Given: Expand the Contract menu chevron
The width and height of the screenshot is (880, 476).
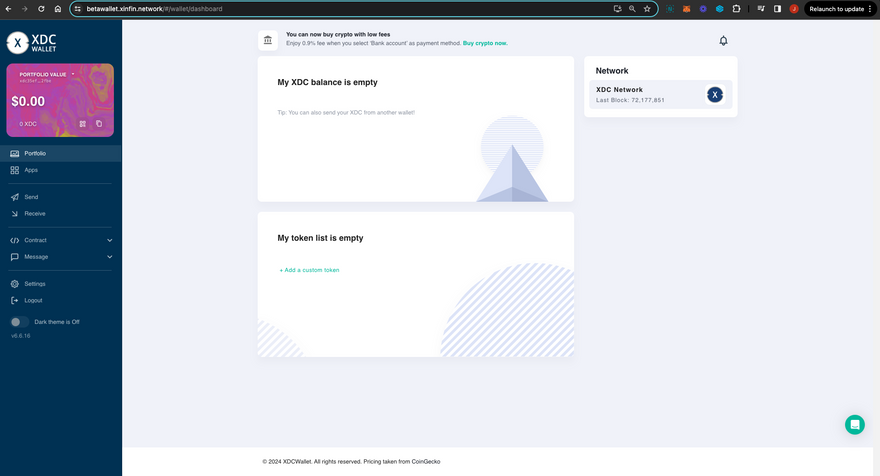Looking at the screenshot, I should [x=109, y=240].
